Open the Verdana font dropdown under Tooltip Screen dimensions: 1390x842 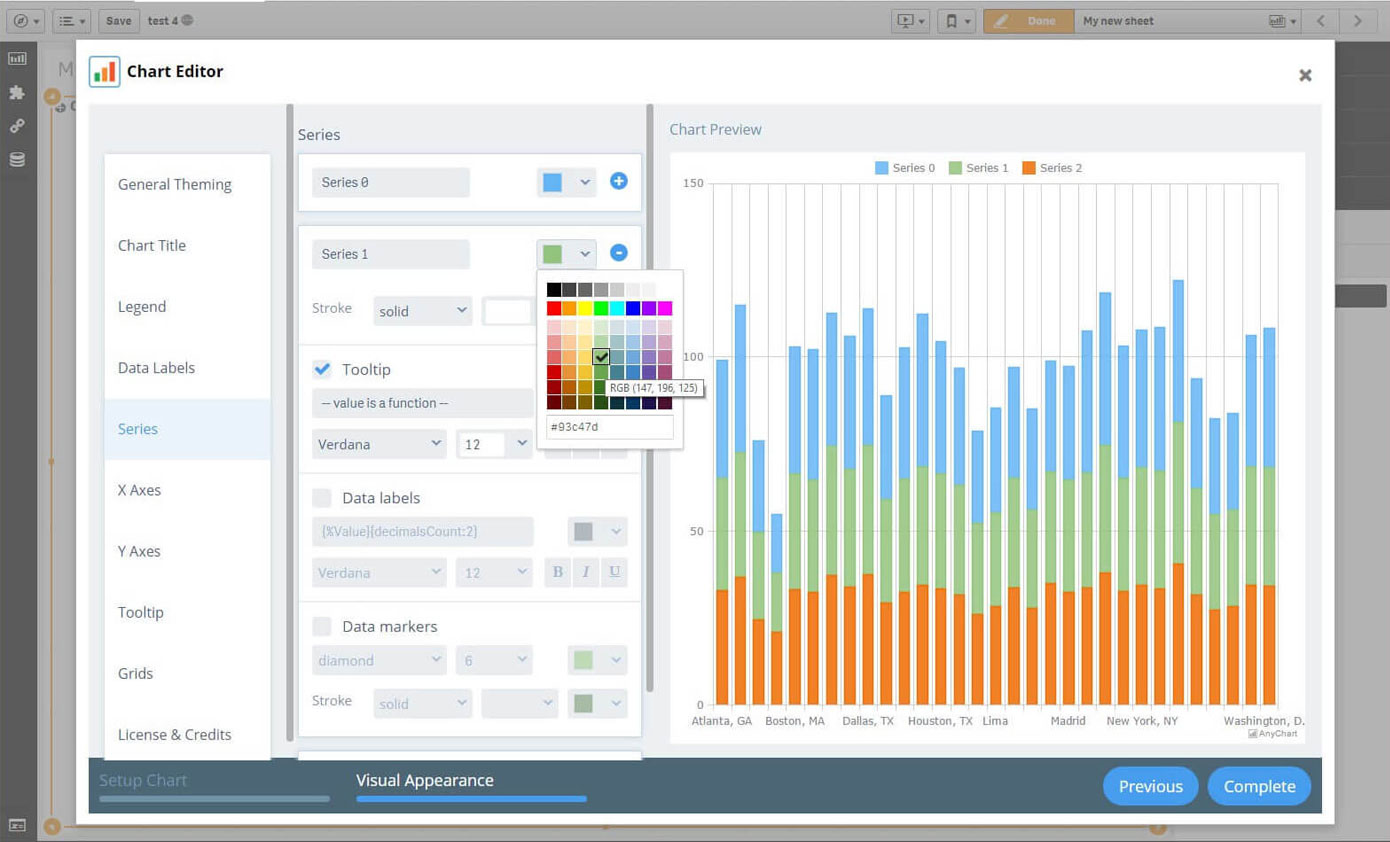coord(378,444)
